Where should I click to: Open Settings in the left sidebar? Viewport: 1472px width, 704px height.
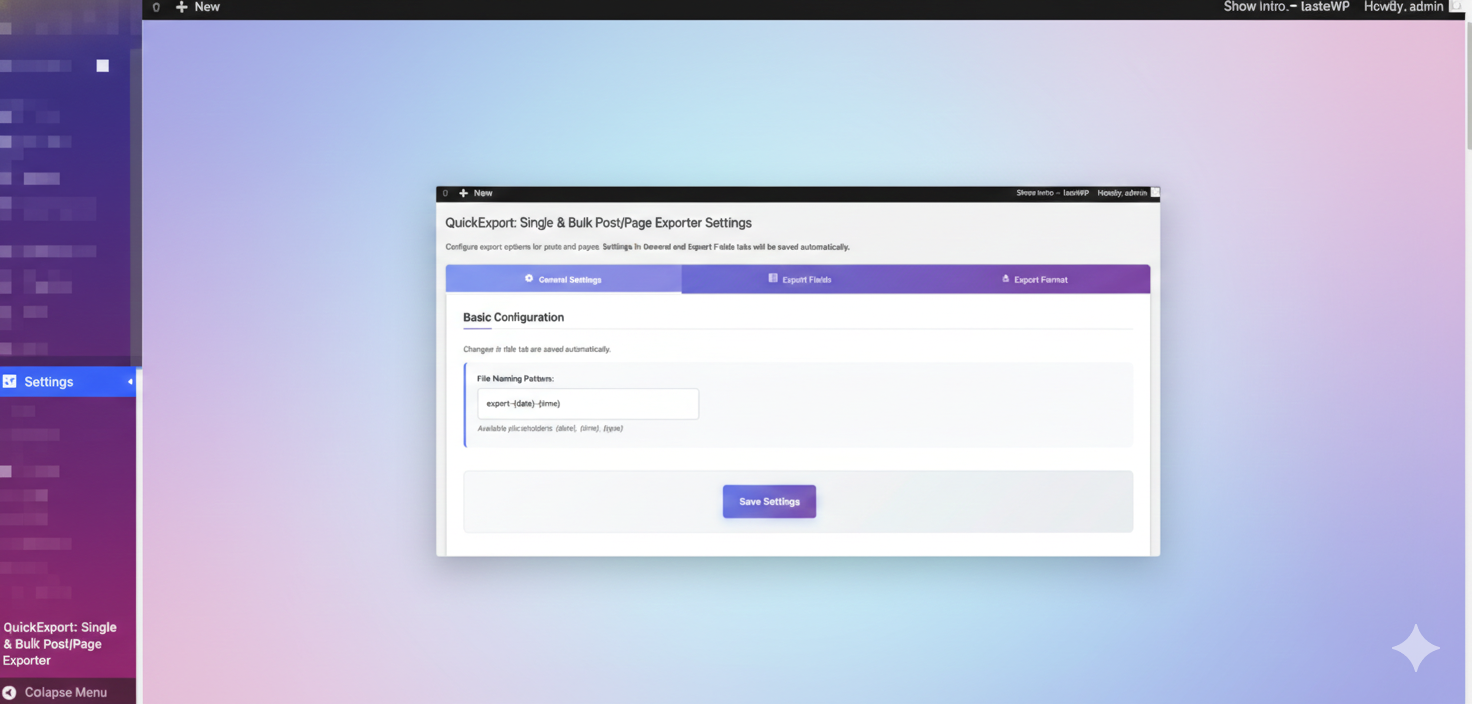(x=68, y=382)
